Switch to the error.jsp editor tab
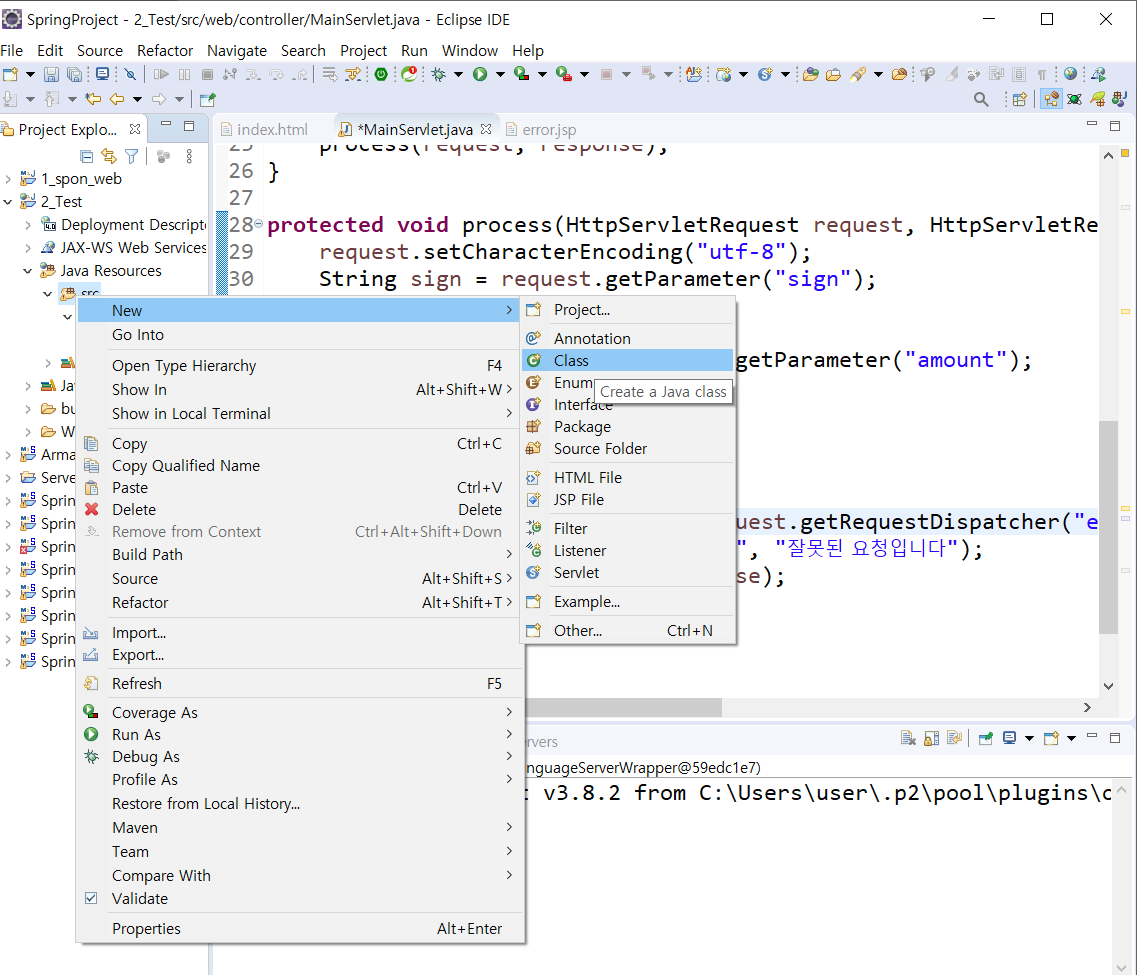Viewport: 1137px width, 975px height. tap(540, 129)
